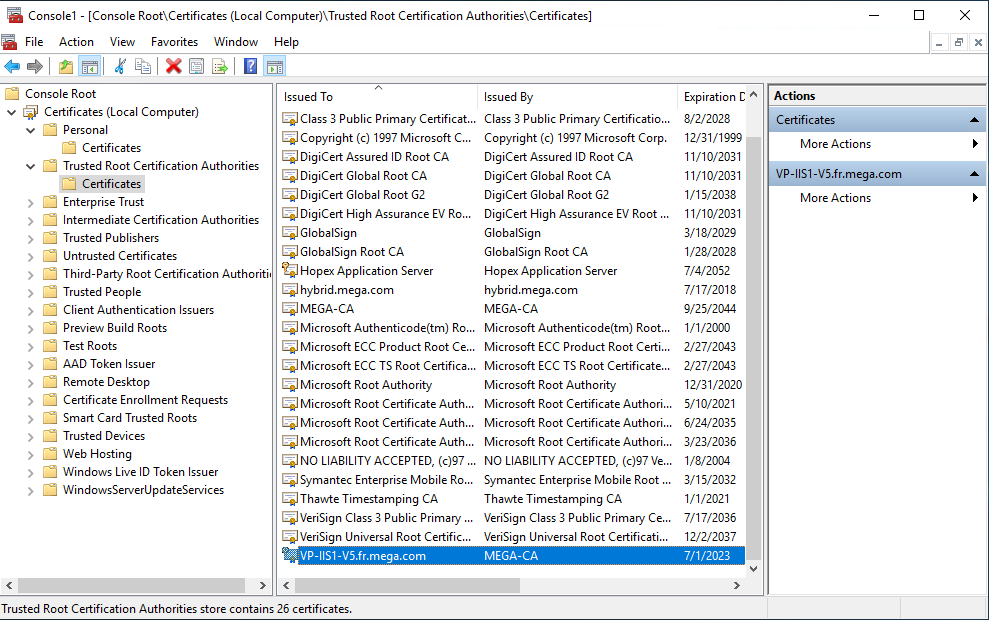
Task: Click the Back navigation arrow in the toolbar
Action: click(11, 66)
